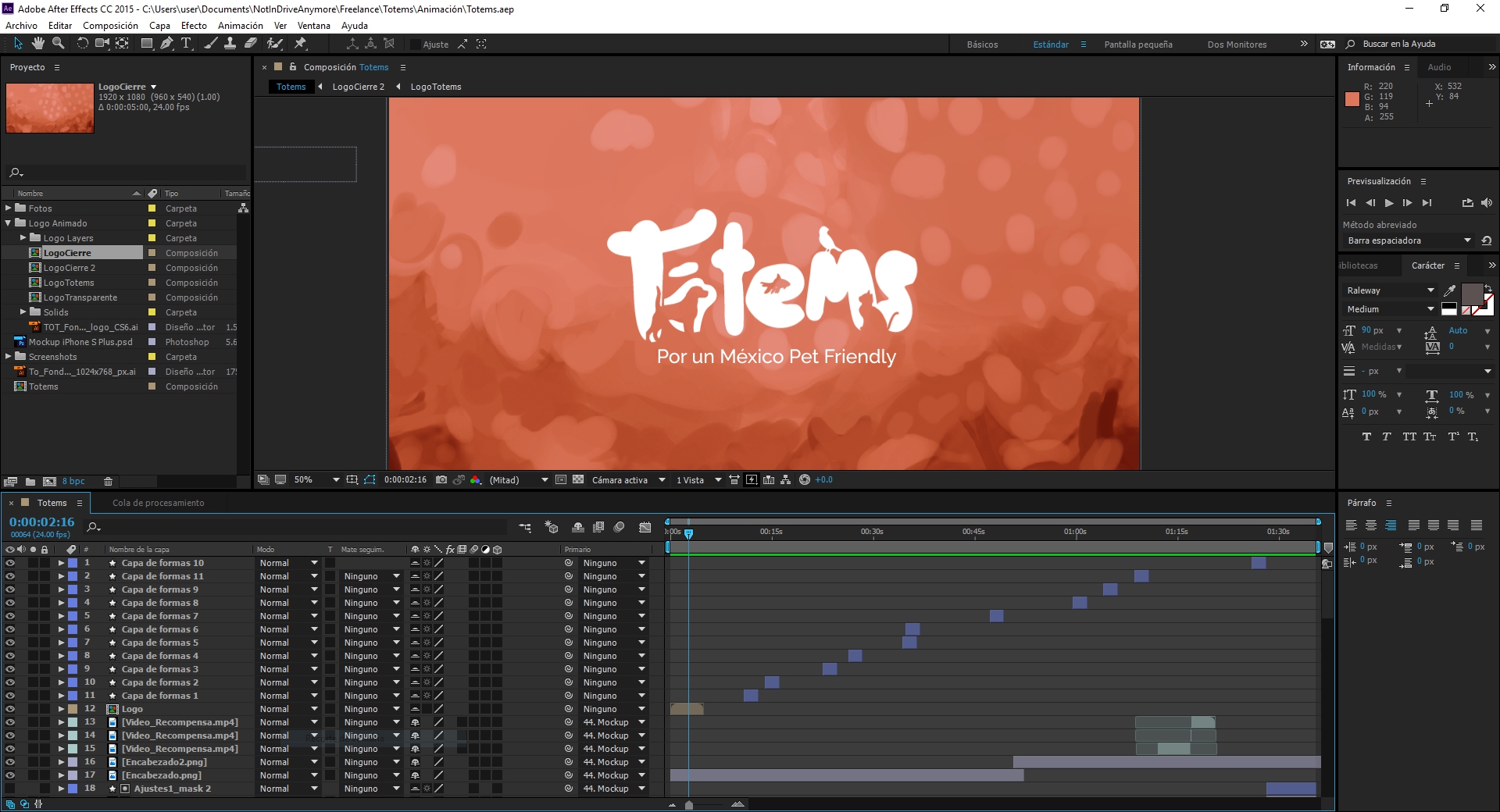This screenshot has height=812, width=1500.
Task: Hide the Encabezado.png layer
Action: click(10, 775)
